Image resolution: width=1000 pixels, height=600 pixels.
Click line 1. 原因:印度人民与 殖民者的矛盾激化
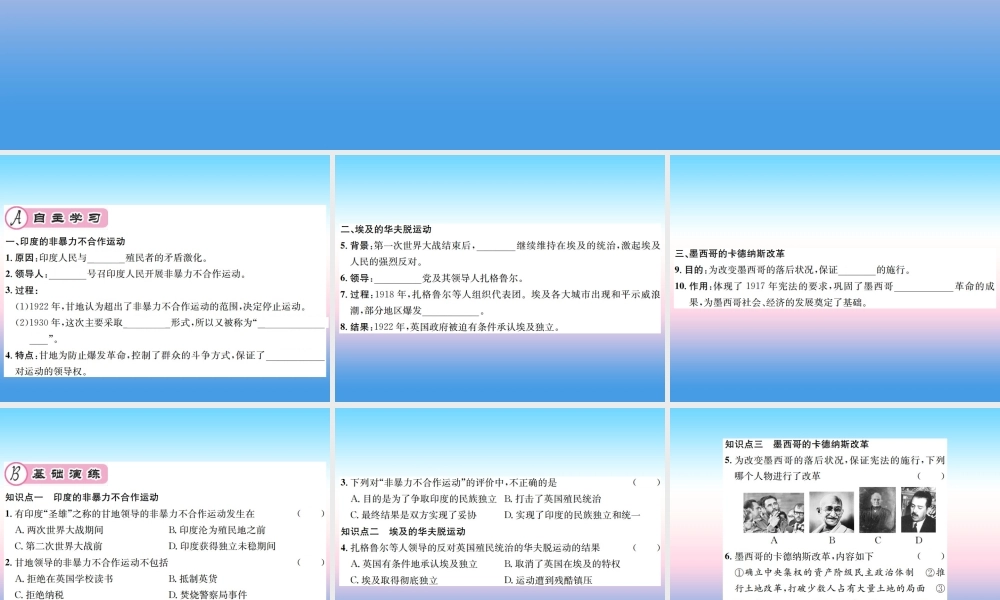tap(107, 258)
